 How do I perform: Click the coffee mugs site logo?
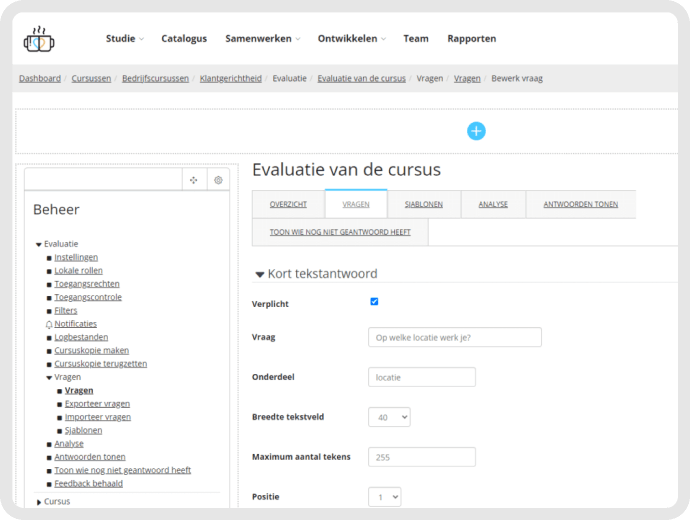click(39, 39)
